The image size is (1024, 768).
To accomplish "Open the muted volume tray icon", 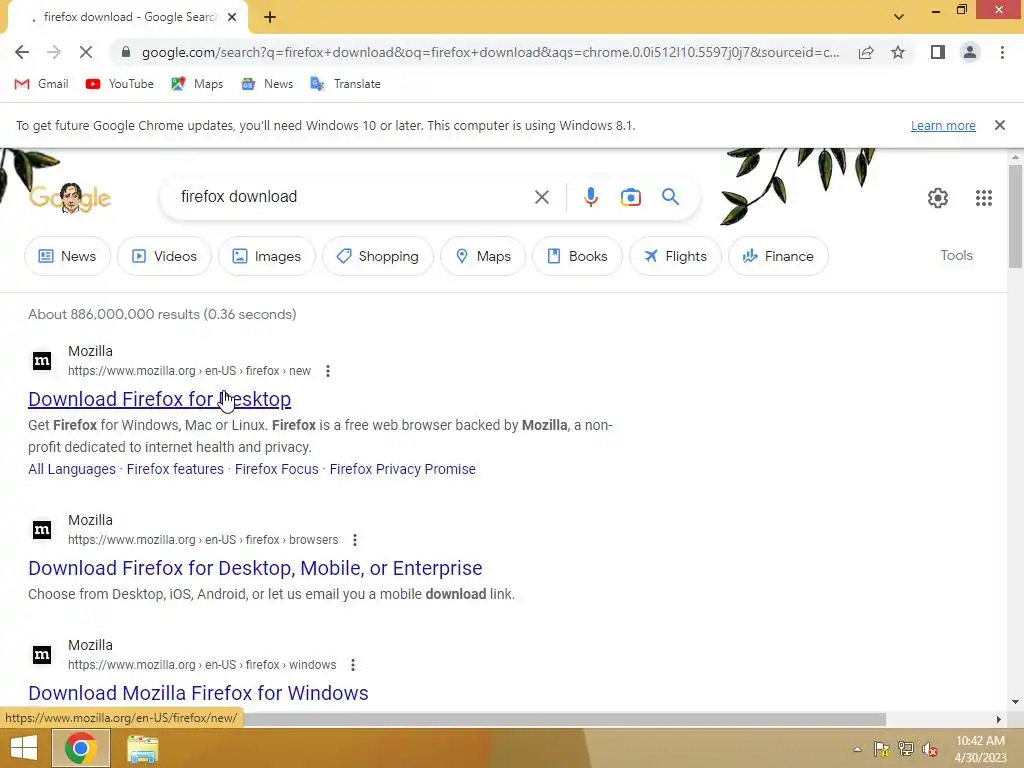I will [x=930, y=749].
